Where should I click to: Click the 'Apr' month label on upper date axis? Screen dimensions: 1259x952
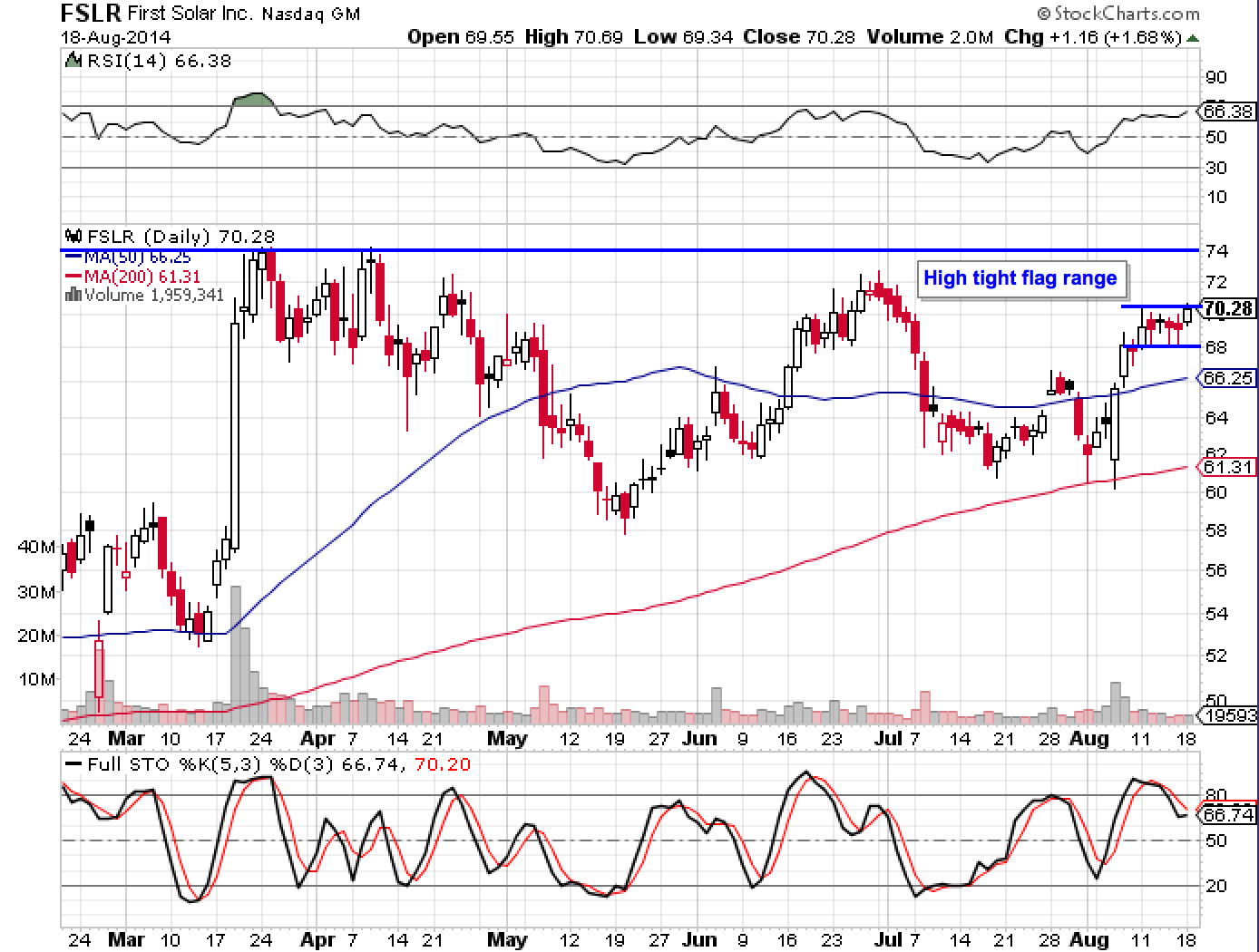(x=318, y=738)
